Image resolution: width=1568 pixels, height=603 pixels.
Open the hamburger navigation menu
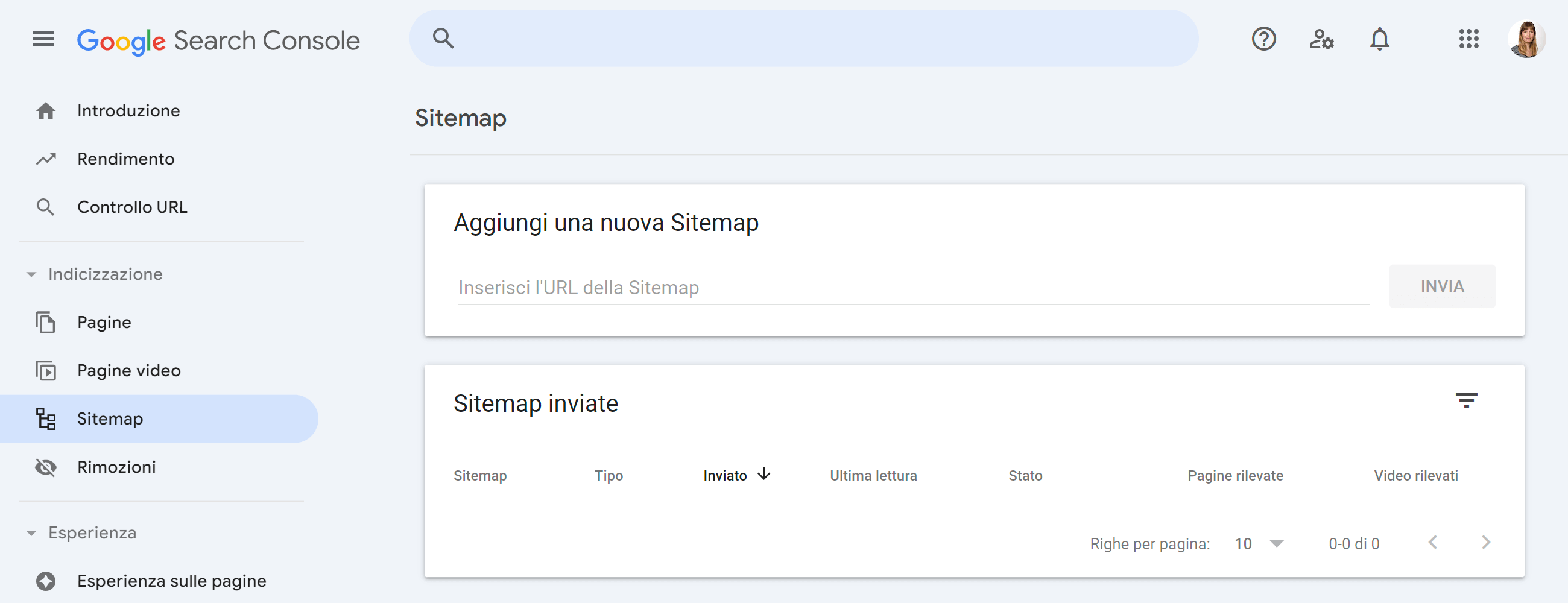[43, 39]
